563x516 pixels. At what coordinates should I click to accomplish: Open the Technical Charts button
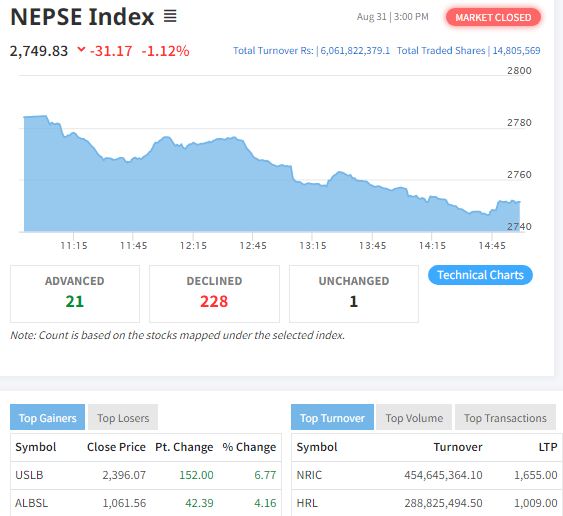(x=480, y=275)
